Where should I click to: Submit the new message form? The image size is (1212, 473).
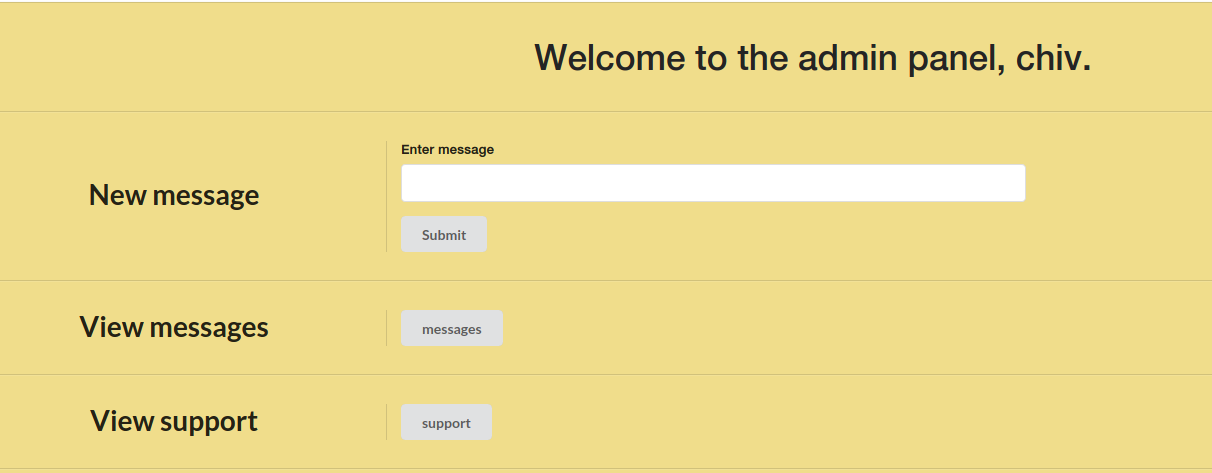click(444, 234)
